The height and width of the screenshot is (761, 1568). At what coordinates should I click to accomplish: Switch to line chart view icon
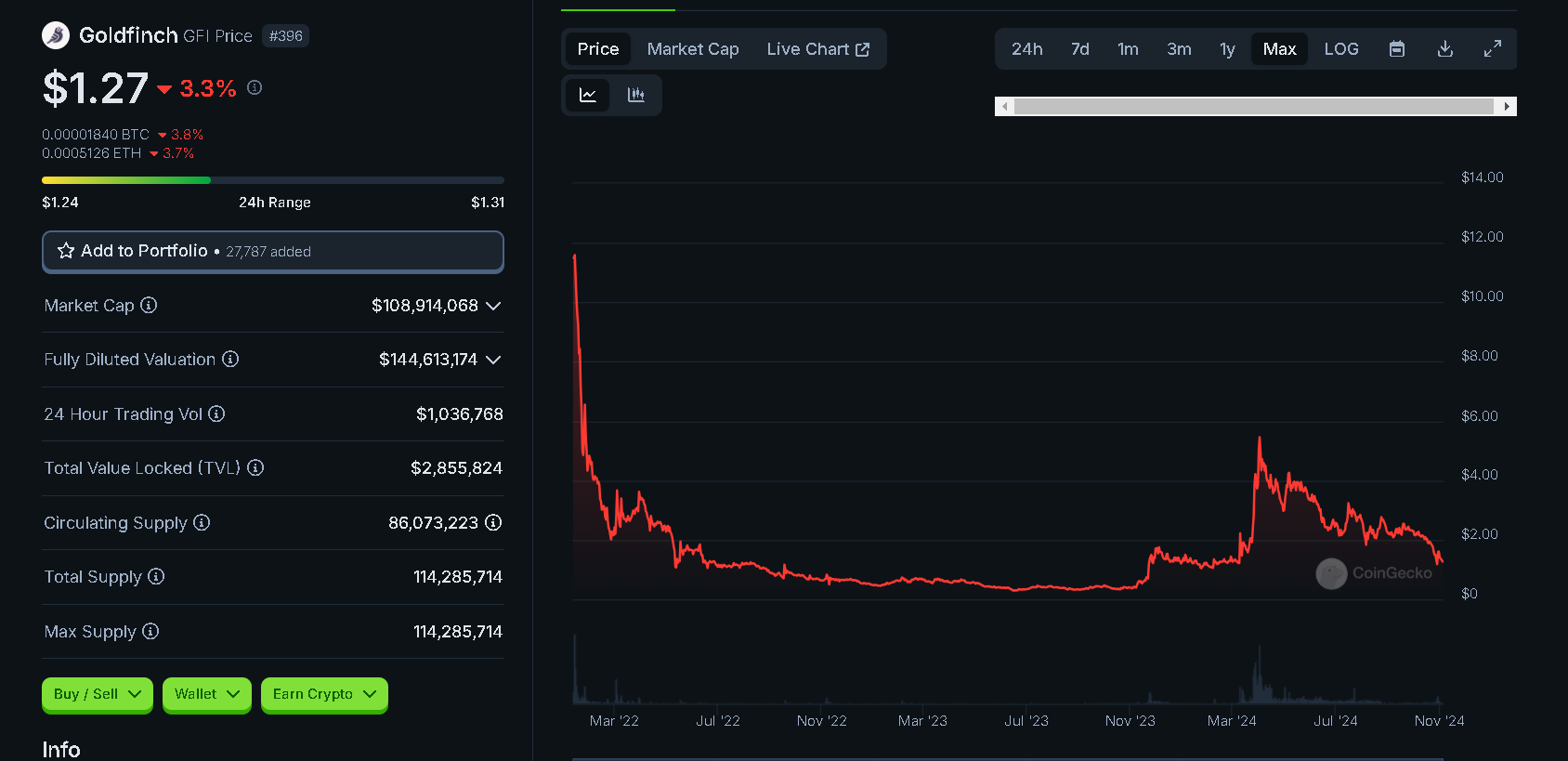pyautogui.click(x=588, y=95)
